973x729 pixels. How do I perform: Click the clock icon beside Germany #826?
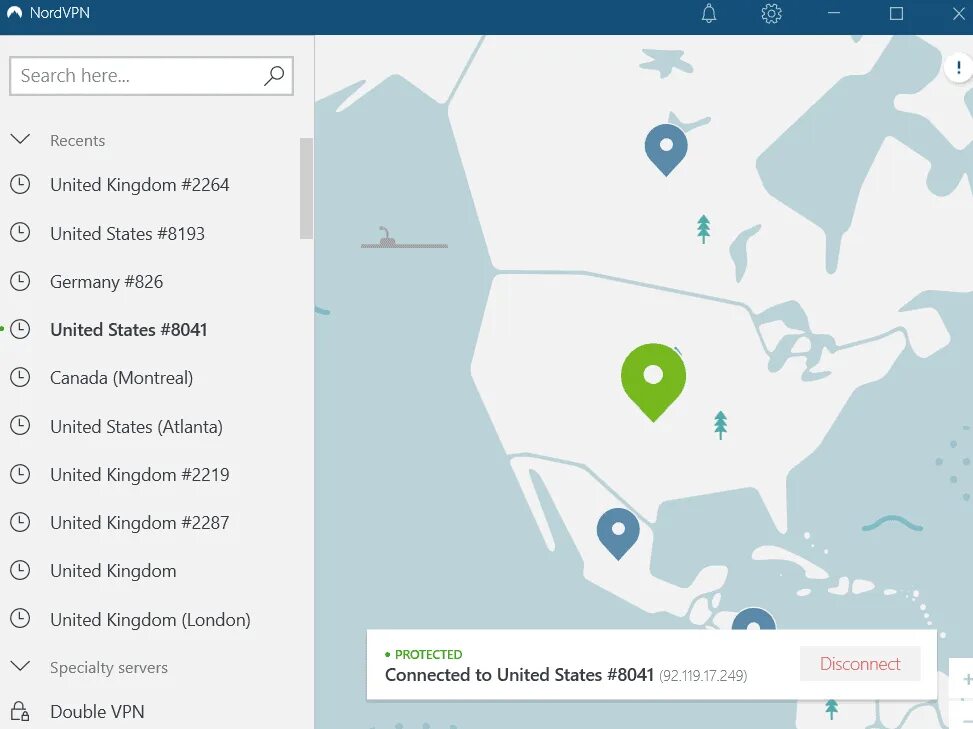click(20, 281)
